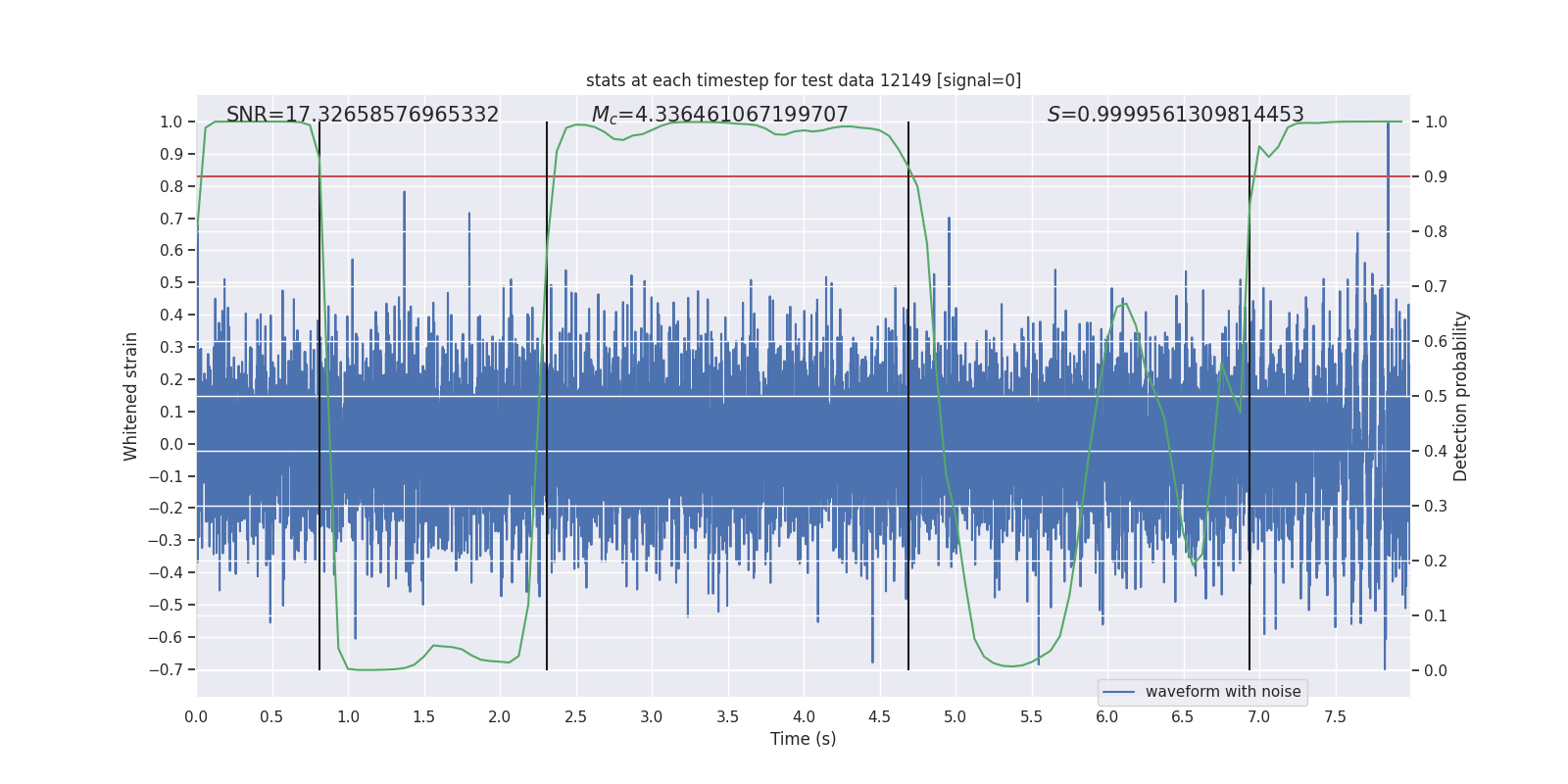Click the red horizontal threshold line
This screenshot has height=784, width=1568.
(x=804, y=176)
